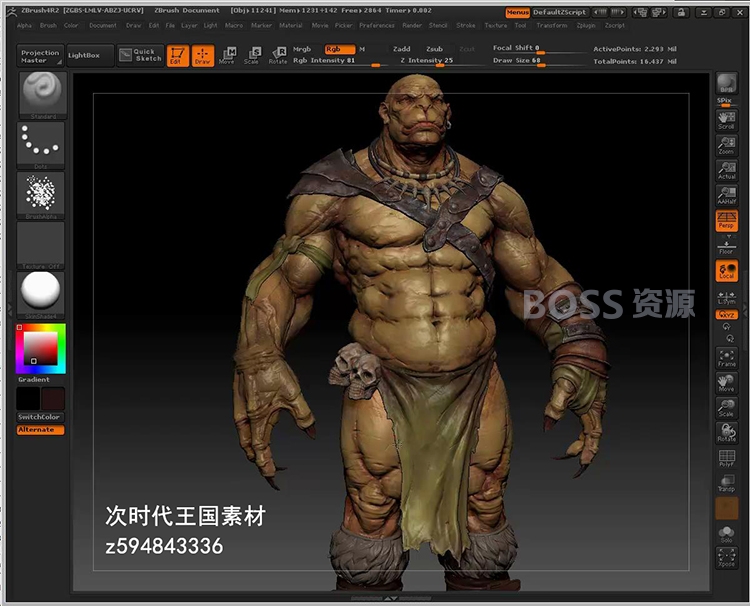Click the BPR render icon
750x606 pixels.
click(x=727, y=83)
